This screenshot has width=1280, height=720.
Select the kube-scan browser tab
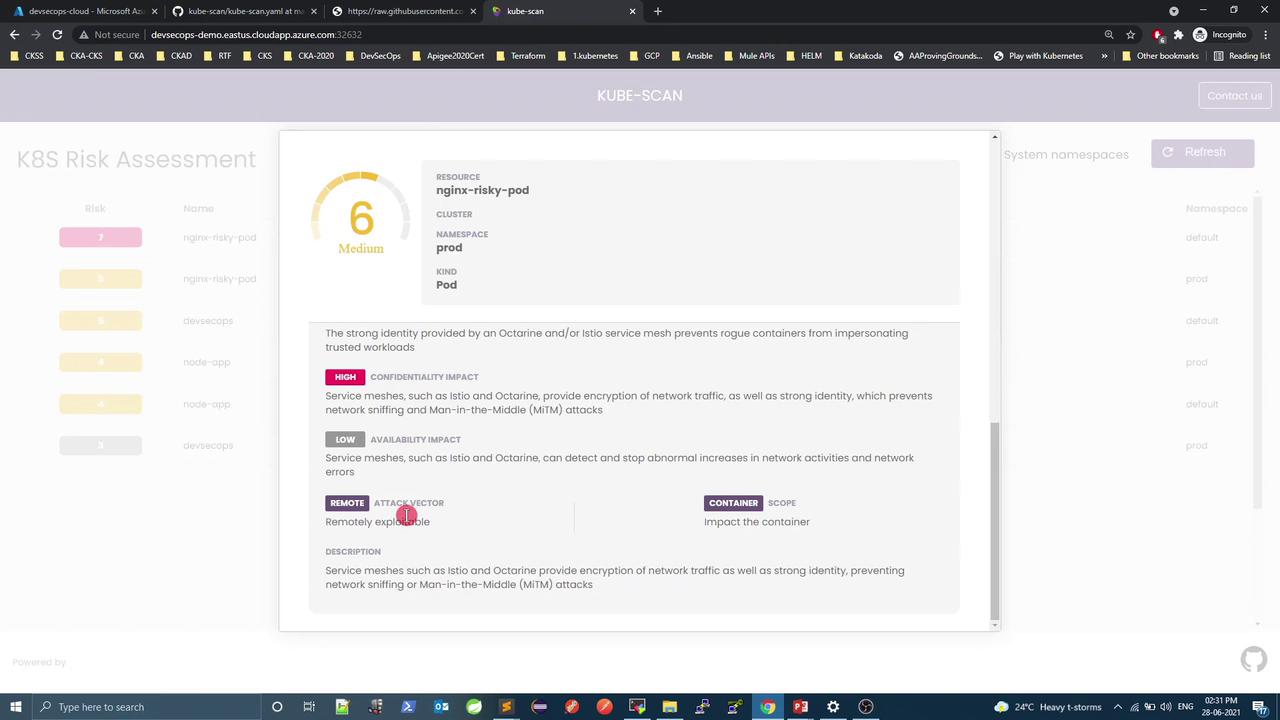coord(563,11)
